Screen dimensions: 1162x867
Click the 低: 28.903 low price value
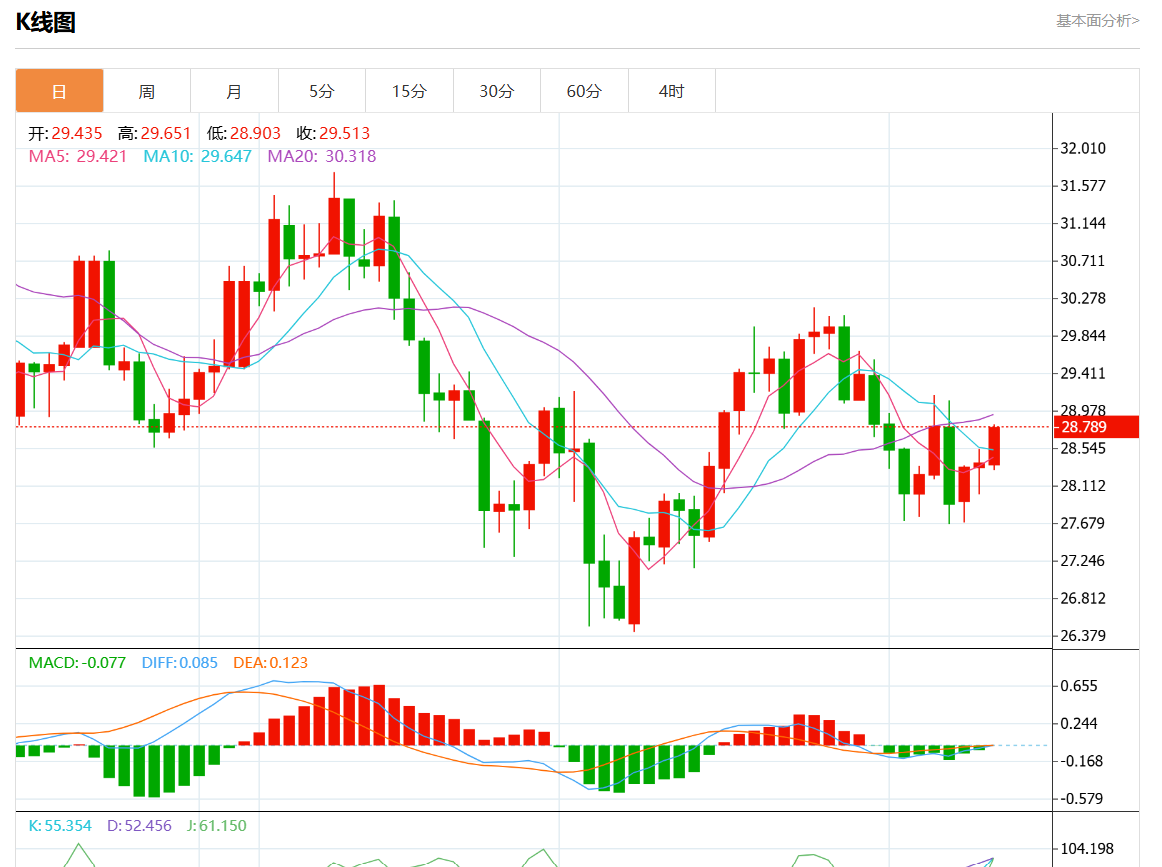244,133
